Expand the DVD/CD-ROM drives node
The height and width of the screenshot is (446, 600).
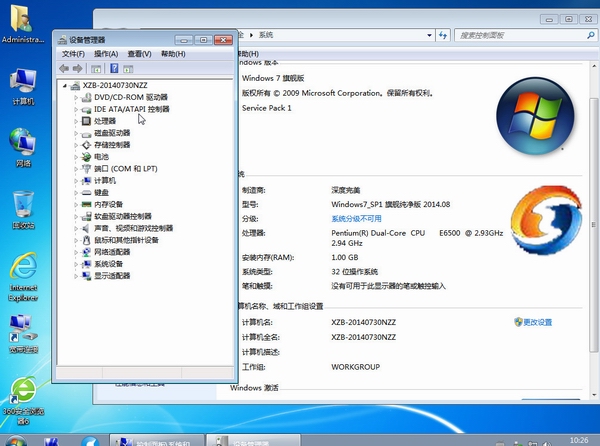coord(76,98)
